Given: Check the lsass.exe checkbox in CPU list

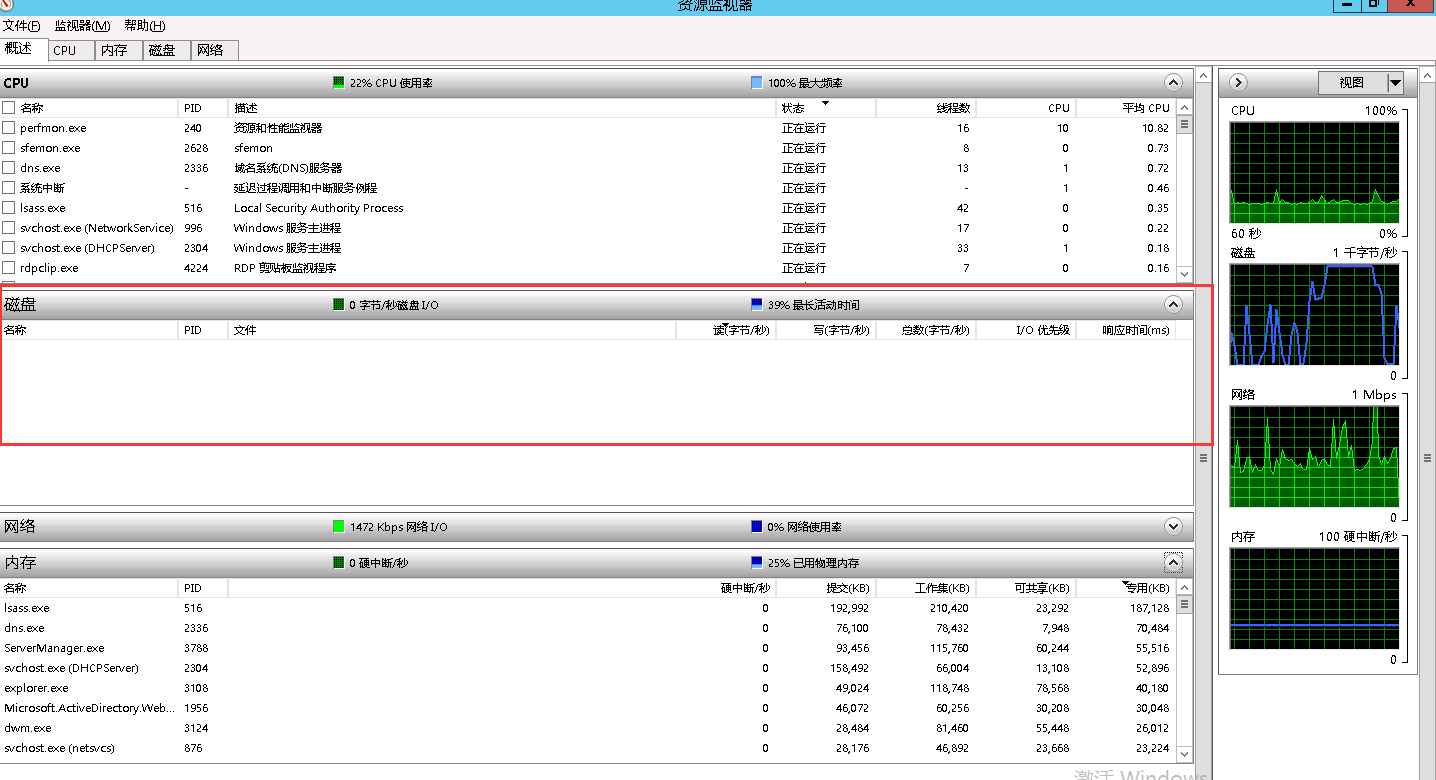Looking at the screenshot, I should coord(9,208).
